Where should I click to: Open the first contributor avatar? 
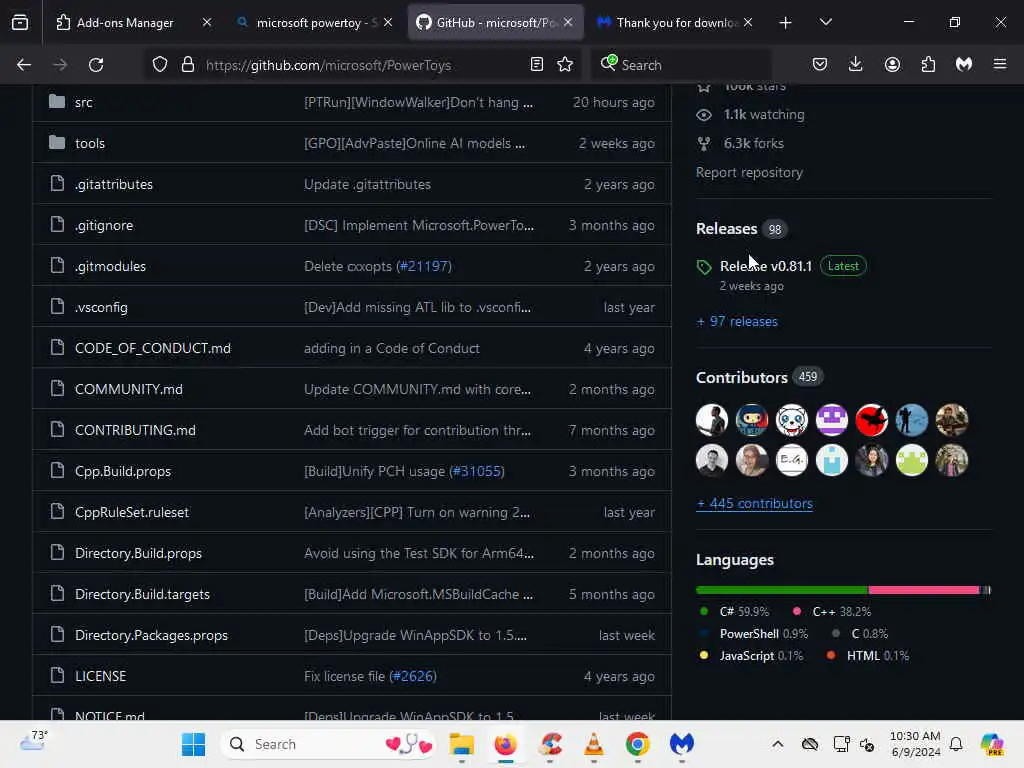pyautogui.click(x=712, y=420)
